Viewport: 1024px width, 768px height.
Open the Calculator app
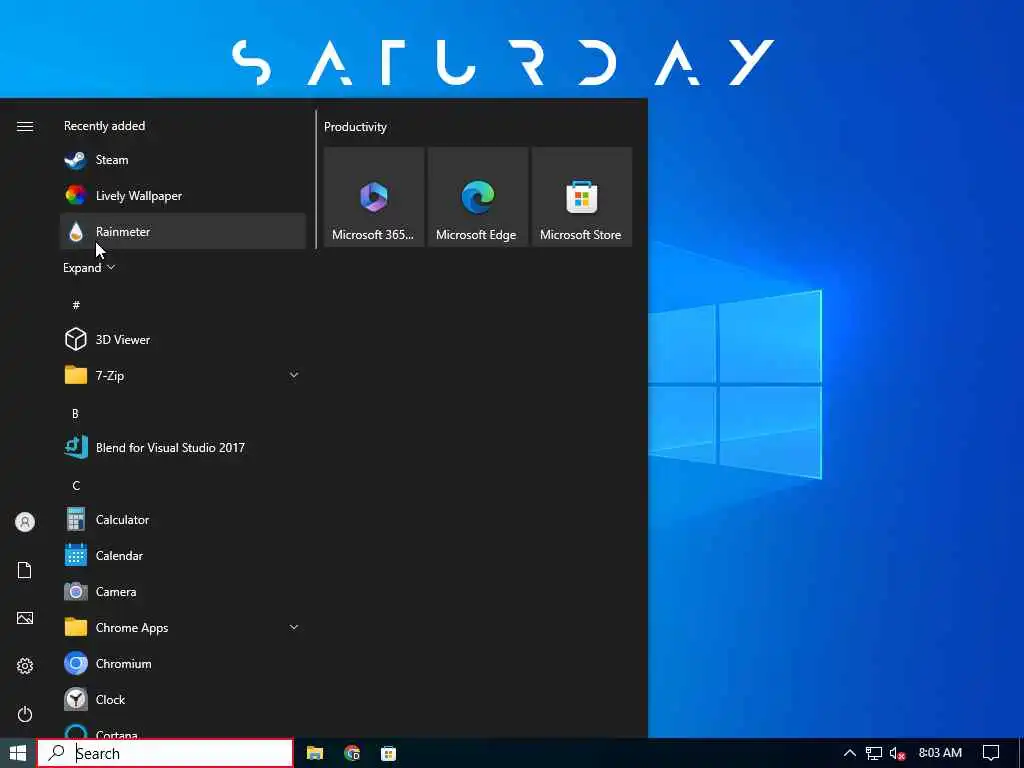click(182, 520)
